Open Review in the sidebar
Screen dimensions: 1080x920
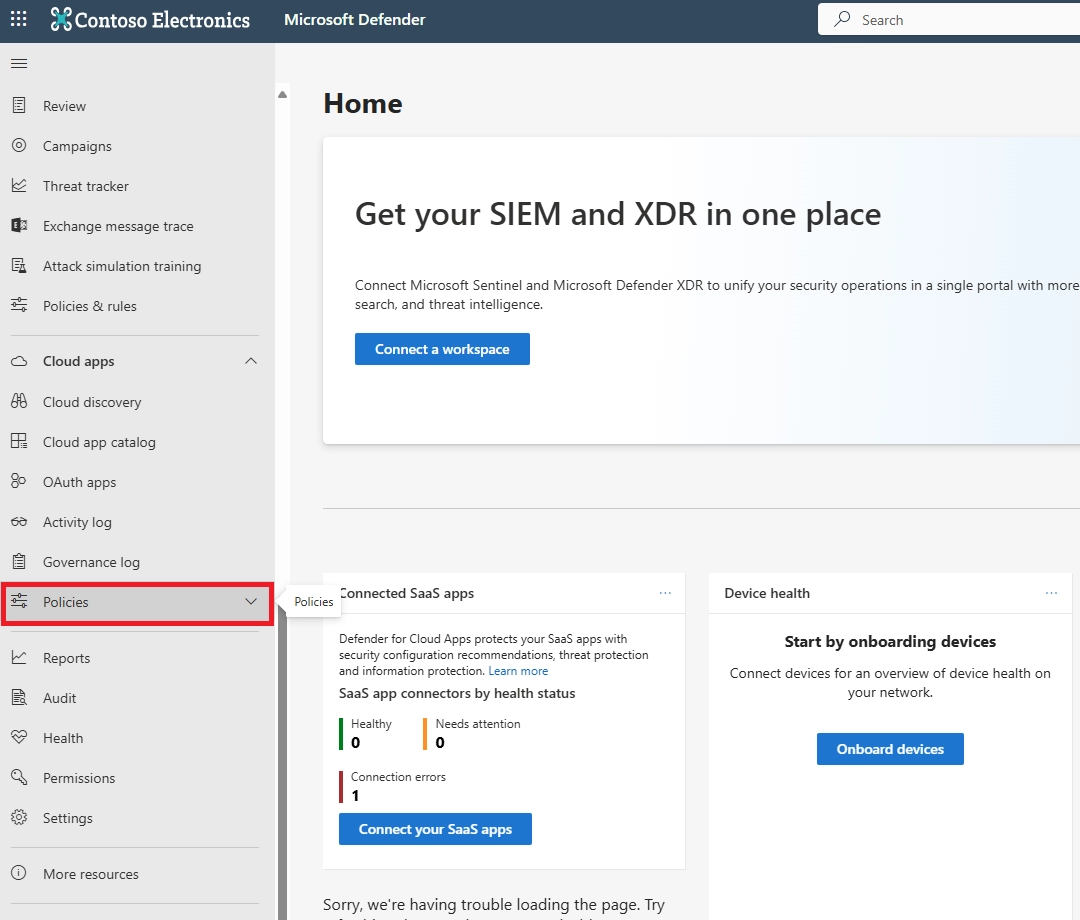65,106
